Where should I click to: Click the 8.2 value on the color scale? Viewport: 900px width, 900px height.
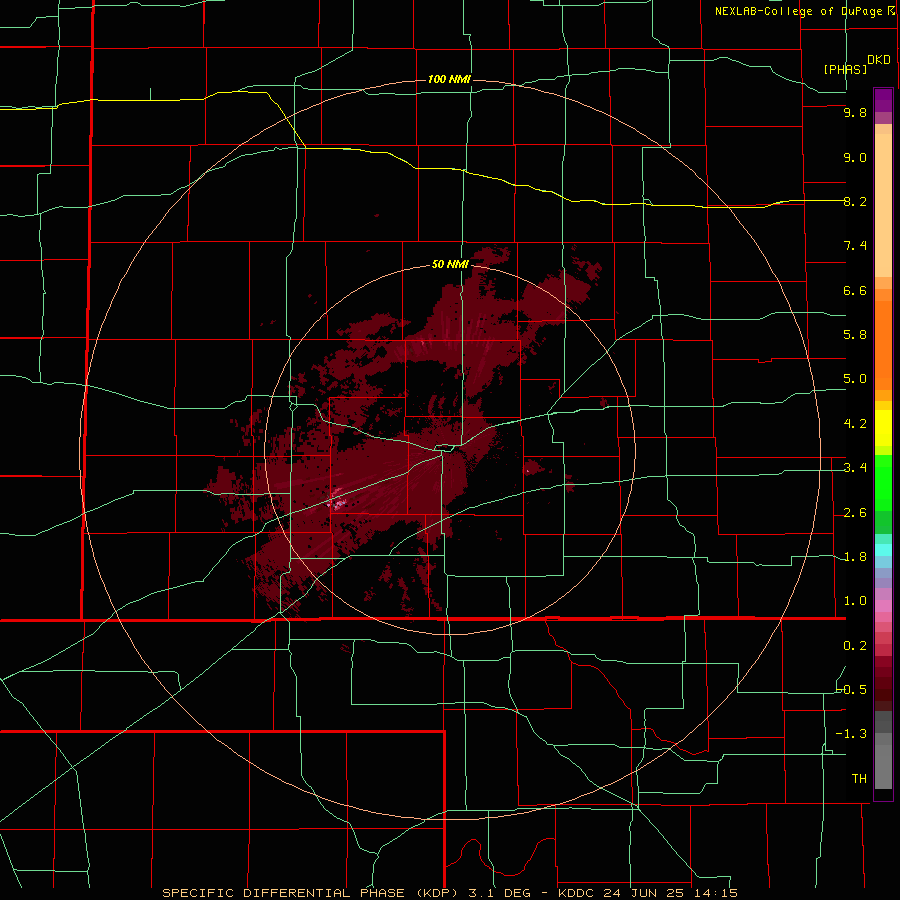(x=855, y=201)
